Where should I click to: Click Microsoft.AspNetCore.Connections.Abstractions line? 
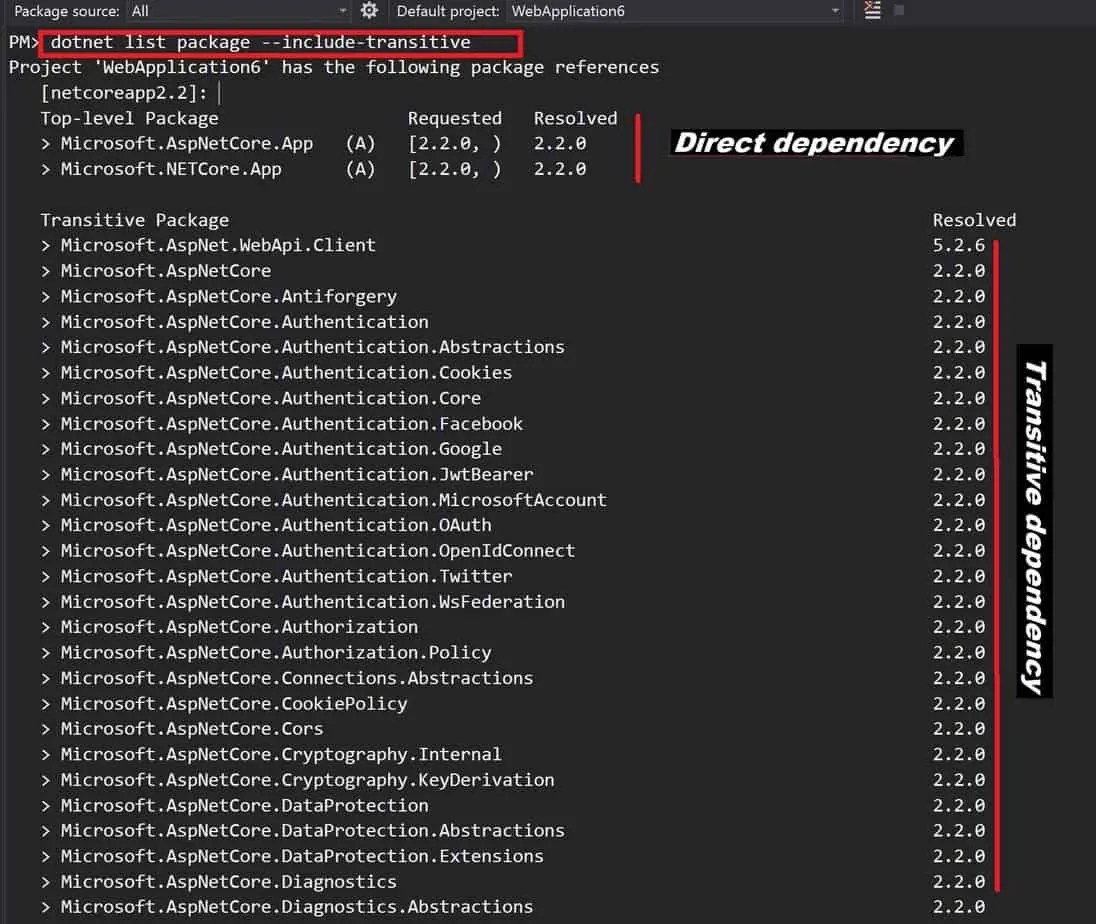tap(287, 678)
